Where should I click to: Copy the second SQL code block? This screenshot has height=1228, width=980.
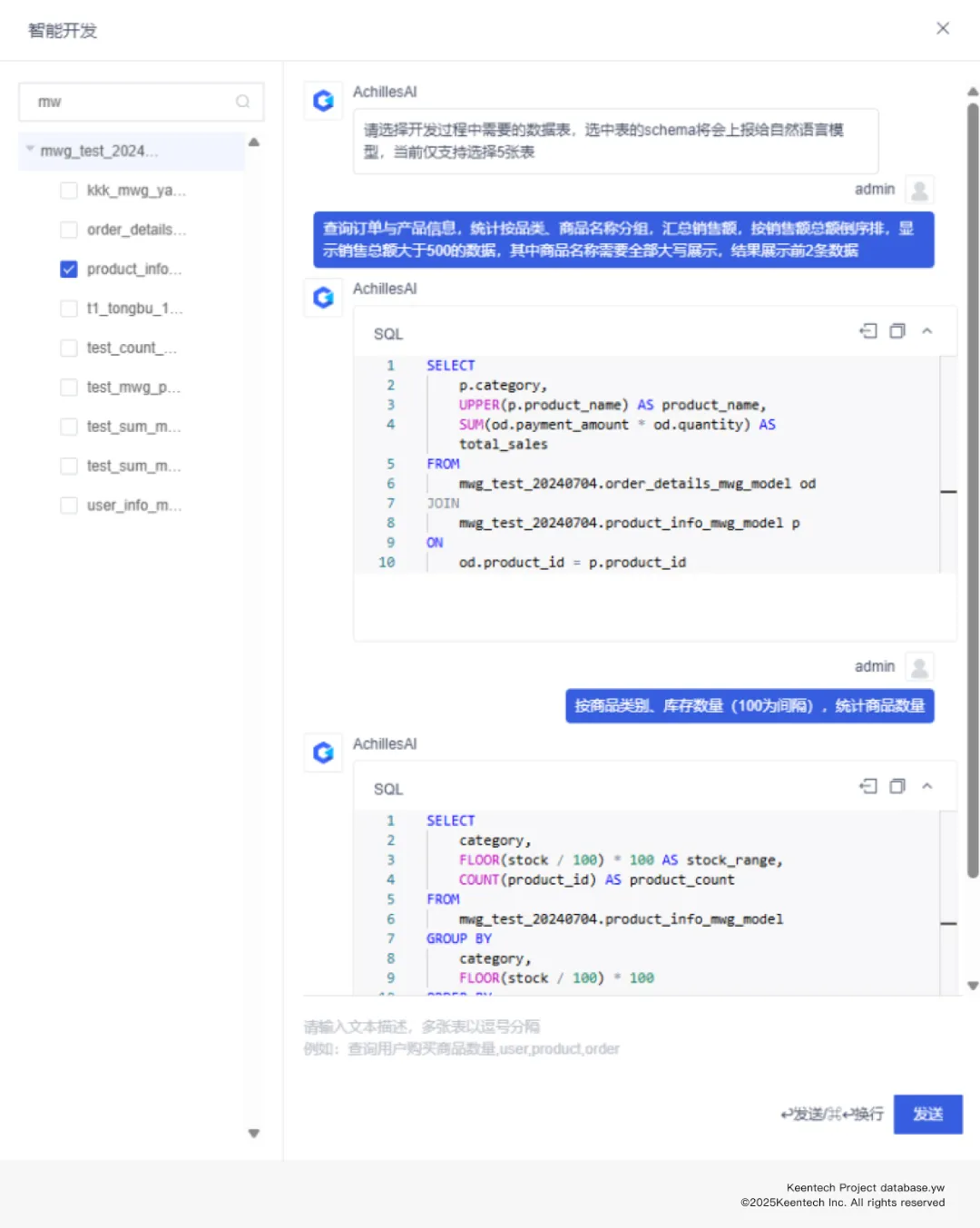897,786
